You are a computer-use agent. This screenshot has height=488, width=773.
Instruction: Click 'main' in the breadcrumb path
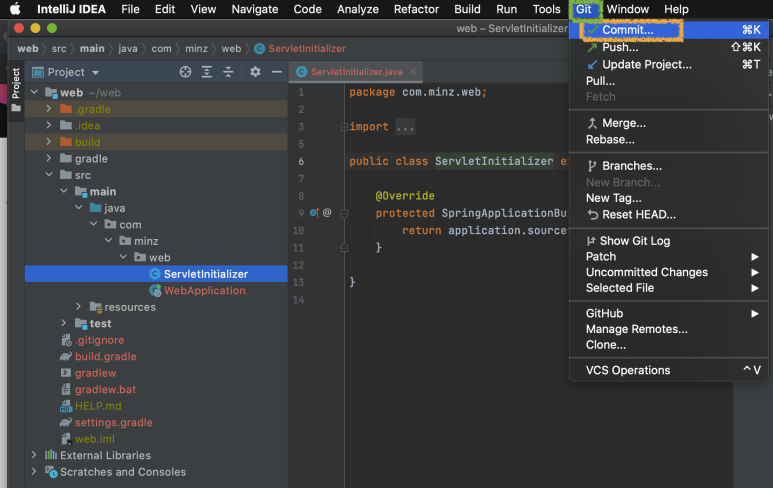(x=92, y=49)
